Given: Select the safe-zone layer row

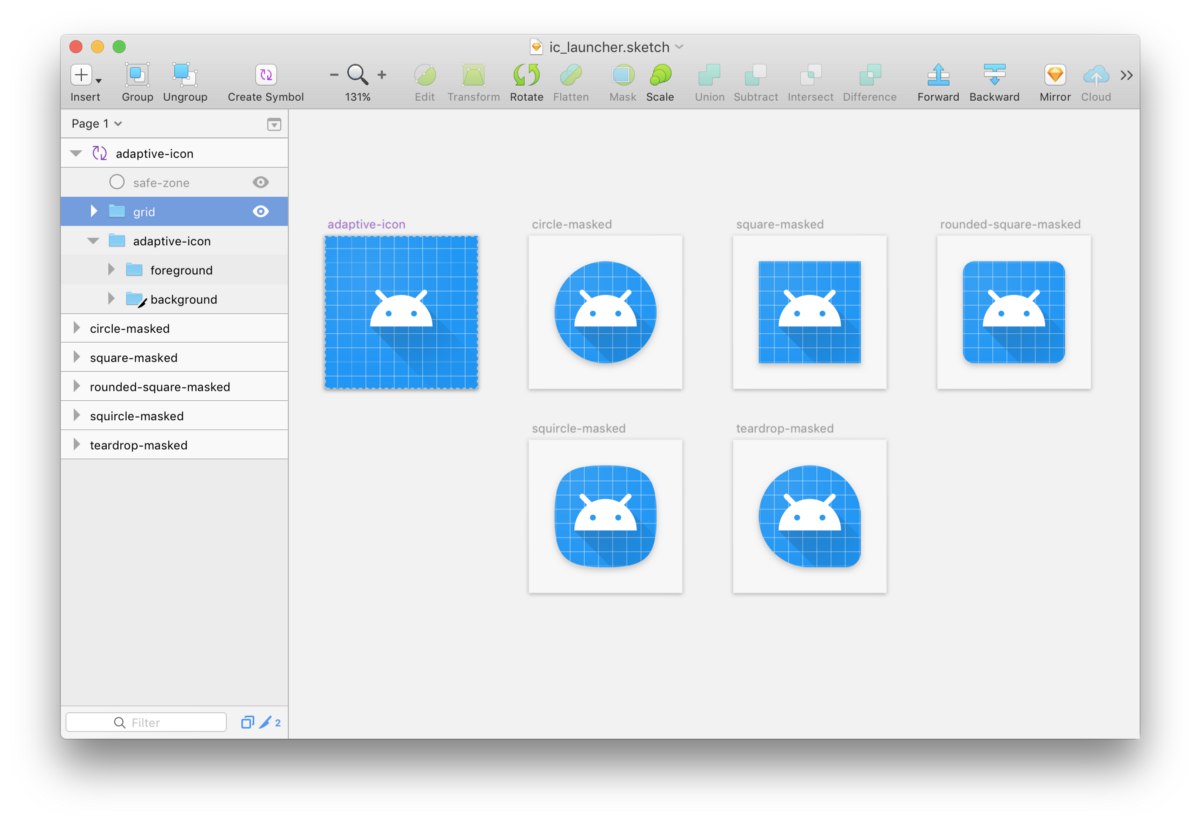Looking at the screenshot, I should click(x=174, y=182).
